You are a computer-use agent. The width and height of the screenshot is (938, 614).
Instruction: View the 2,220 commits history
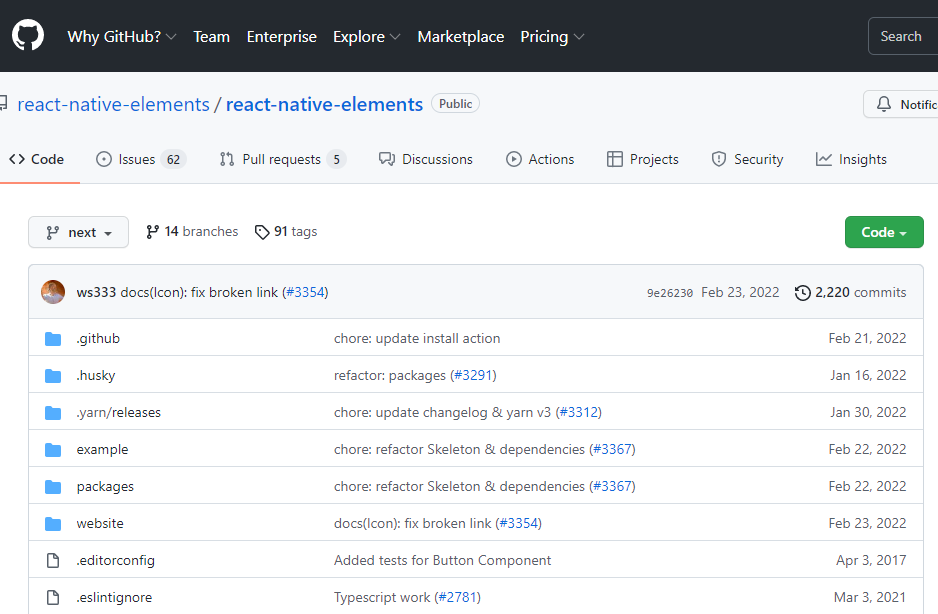tap(850, 292)
